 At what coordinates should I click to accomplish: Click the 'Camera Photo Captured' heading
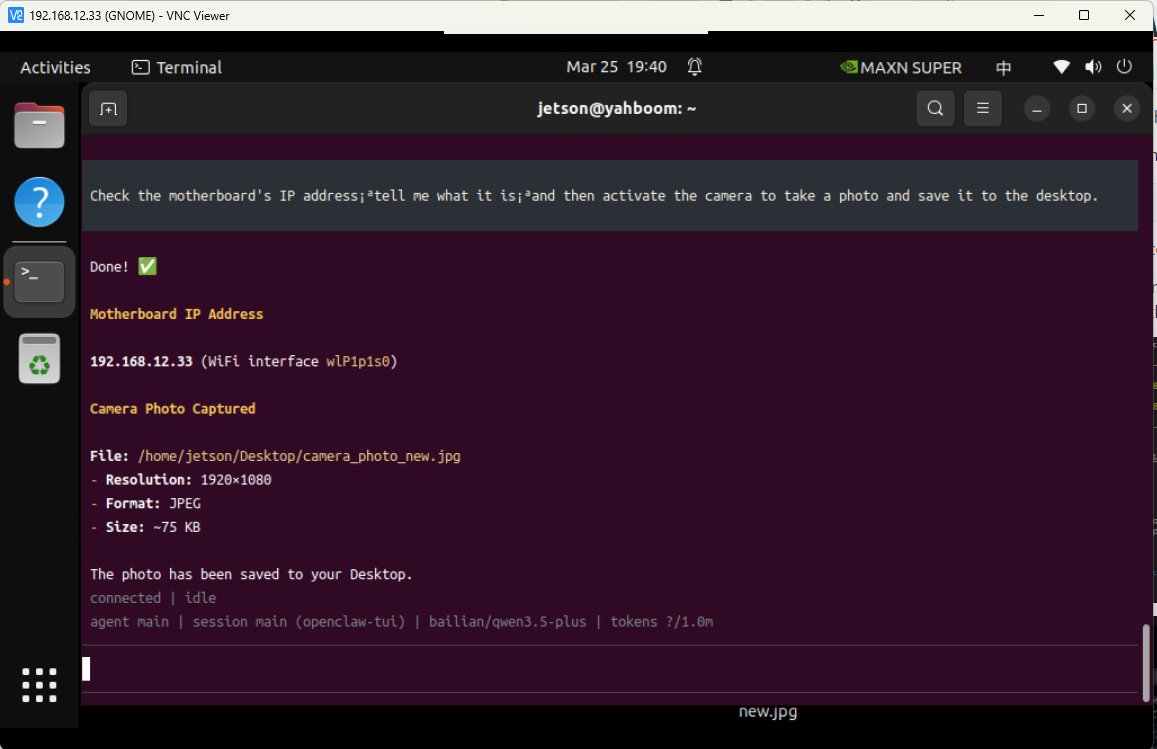173,409
